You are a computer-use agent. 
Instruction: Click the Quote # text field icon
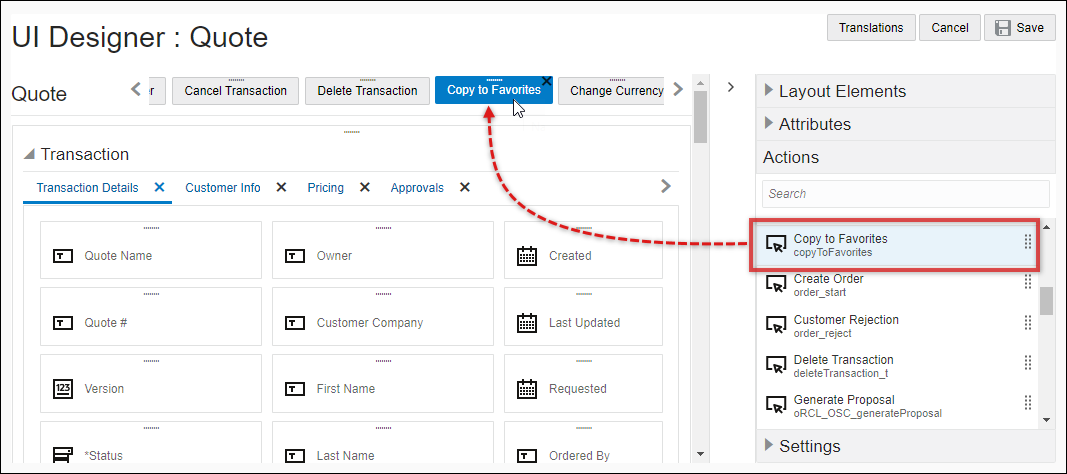point(63,323)
